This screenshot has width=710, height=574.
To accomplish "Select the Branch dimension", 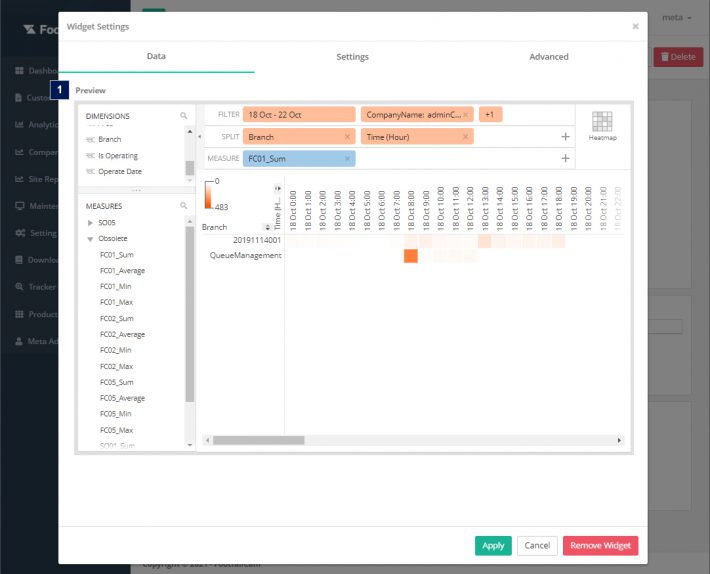I will point(110,139).
